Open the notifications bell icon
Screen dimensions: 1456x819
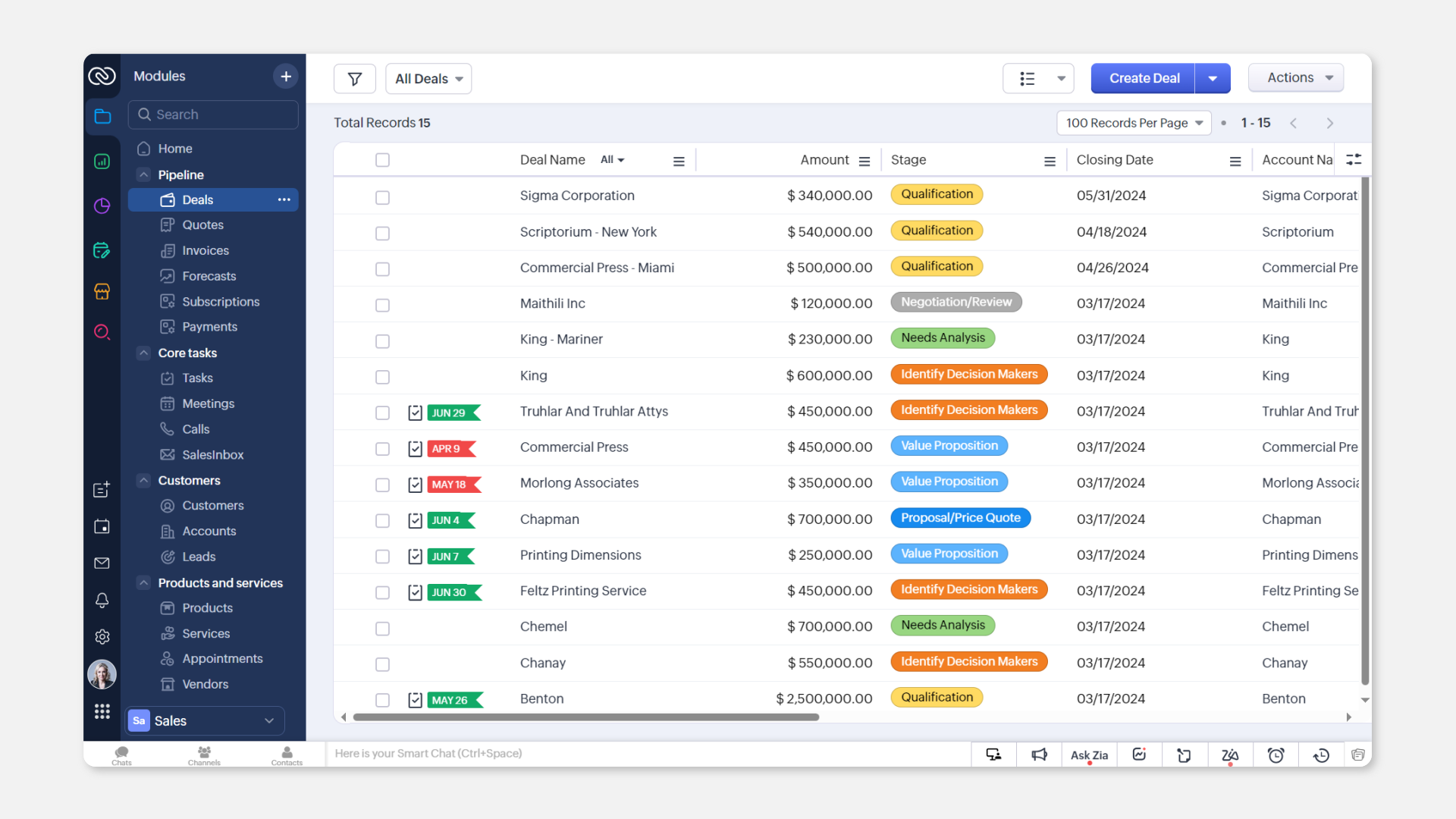pyautogui.click(x=102, y=601)
